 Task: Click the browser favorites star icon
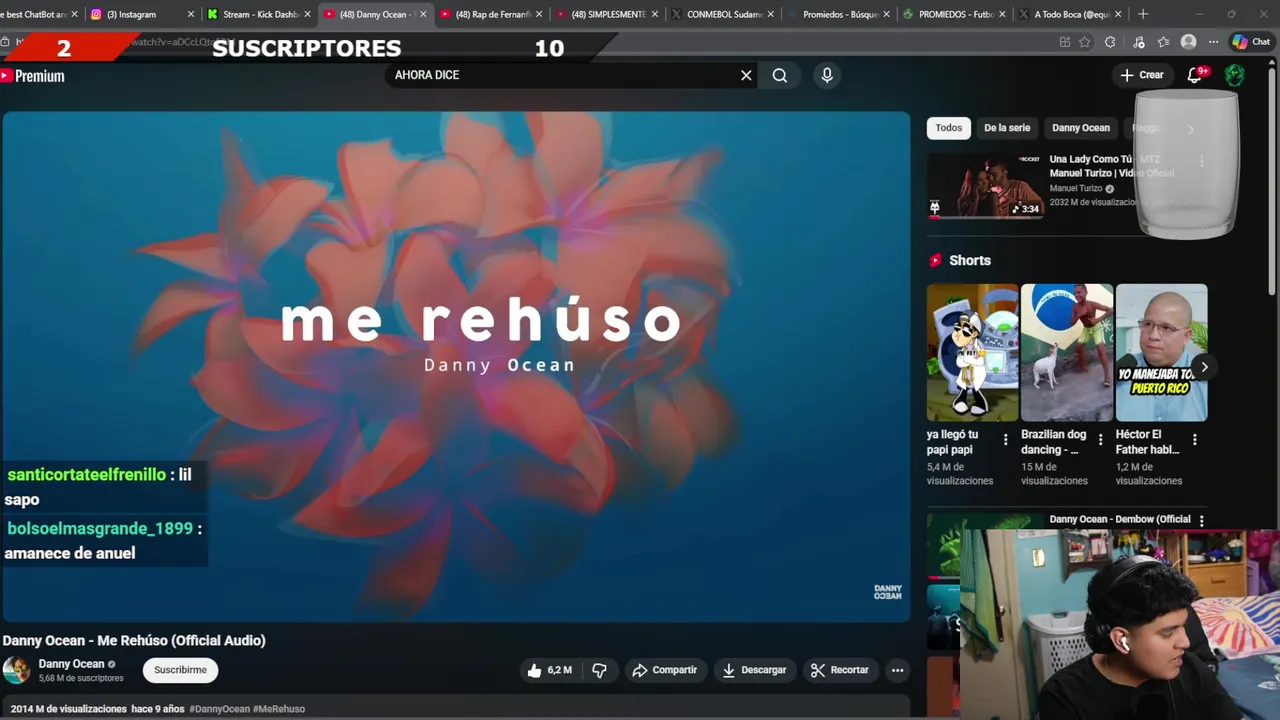point(1085,42)
